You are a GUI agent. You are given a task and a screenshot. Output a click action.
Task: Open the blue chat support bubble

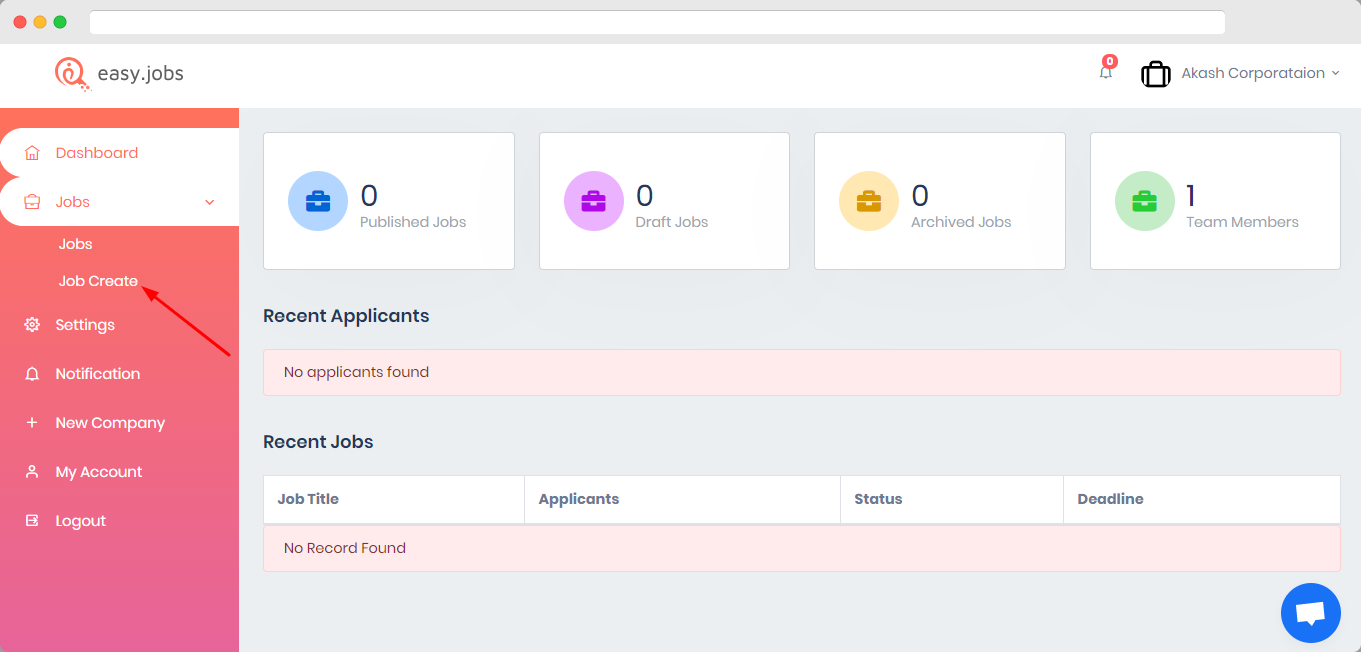(x=1311, y=613)
